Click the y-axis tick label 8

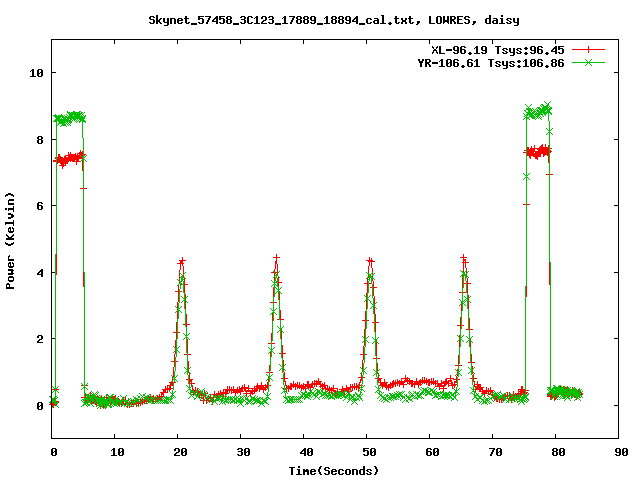pyautogui.click(x=40, y=140)
